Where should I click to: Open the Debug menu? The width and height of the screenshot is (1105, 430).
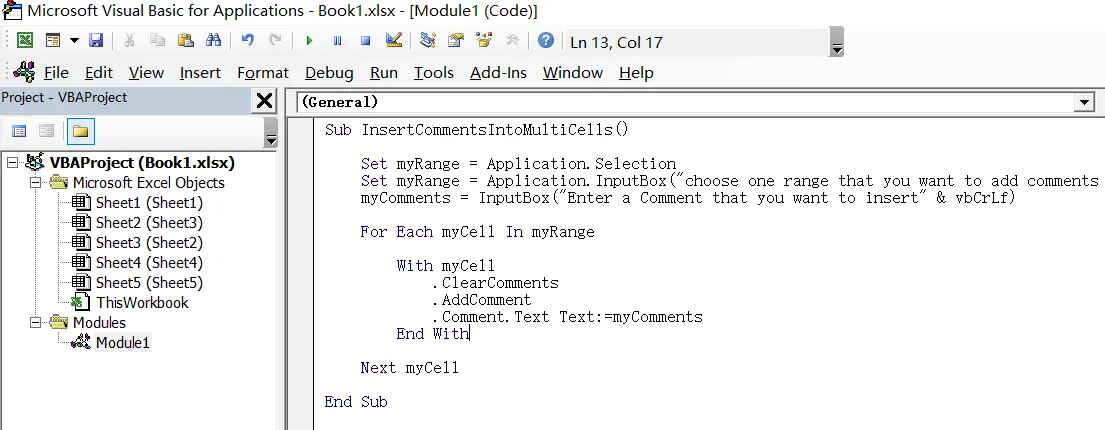click(329, 73)
